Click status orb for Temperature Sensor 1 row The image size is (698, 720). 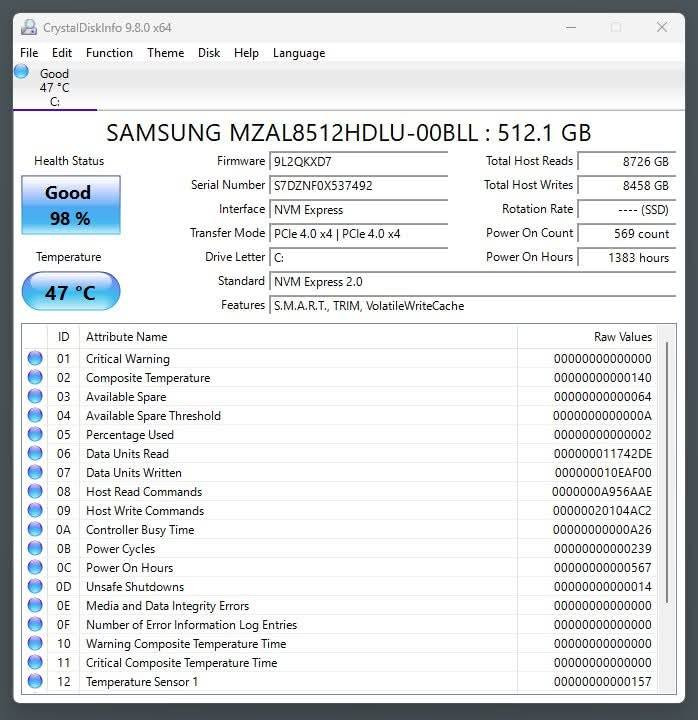click(35, 681)
